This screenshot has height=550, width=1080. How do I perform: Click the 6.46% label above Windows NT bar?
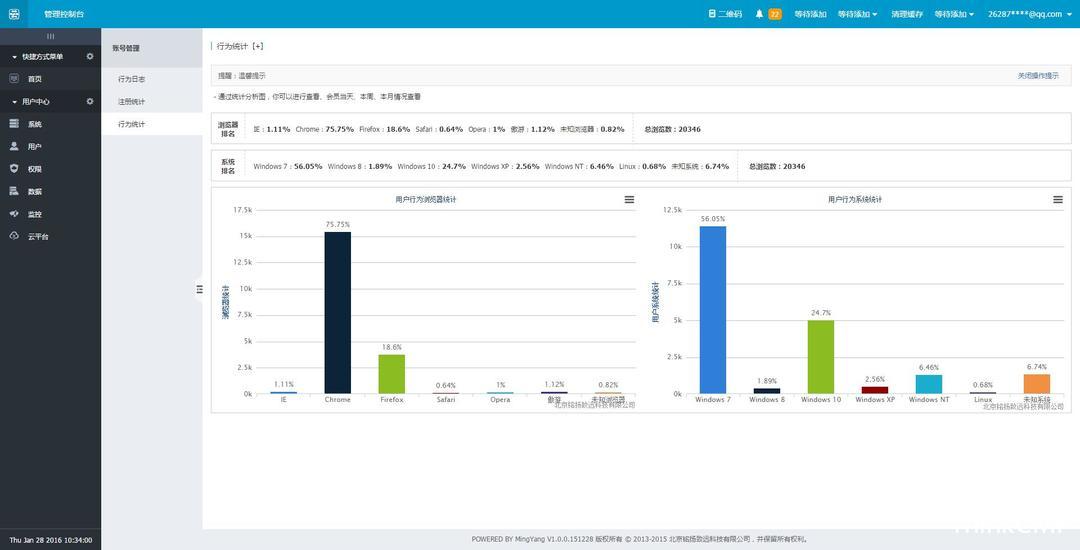pyautogui.click(x=928, y=368)
